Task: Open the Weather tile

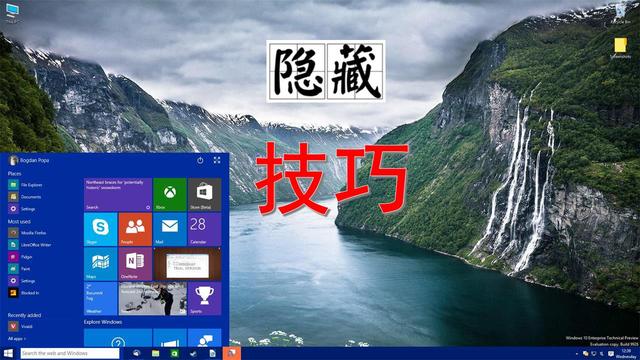Action: coord(100,298)
